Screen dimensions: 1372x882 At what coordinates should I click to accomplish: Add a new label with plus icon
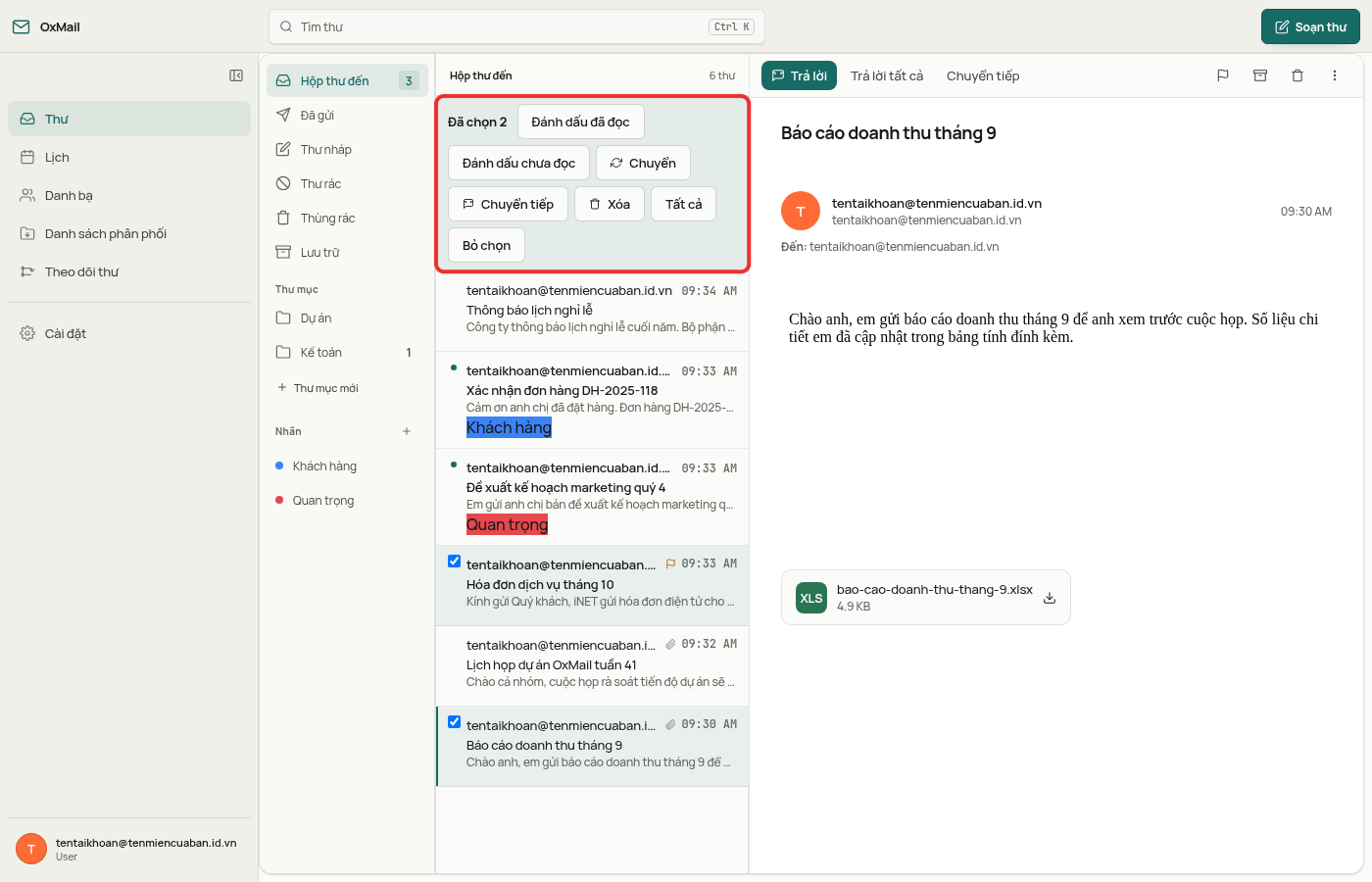[407, 431]
